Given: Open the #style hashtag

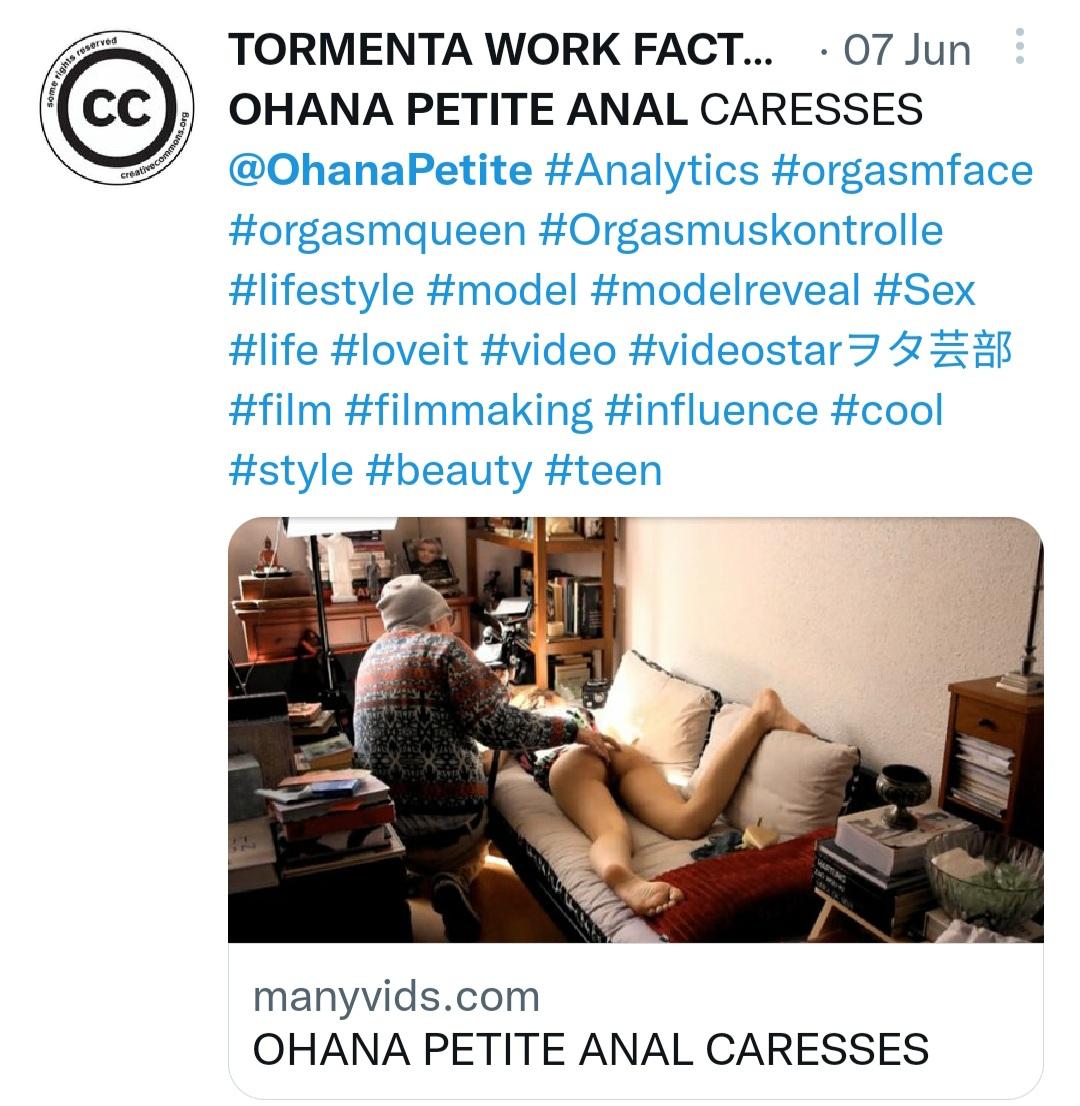Looking at the screenshot, I should click(291, 470).
